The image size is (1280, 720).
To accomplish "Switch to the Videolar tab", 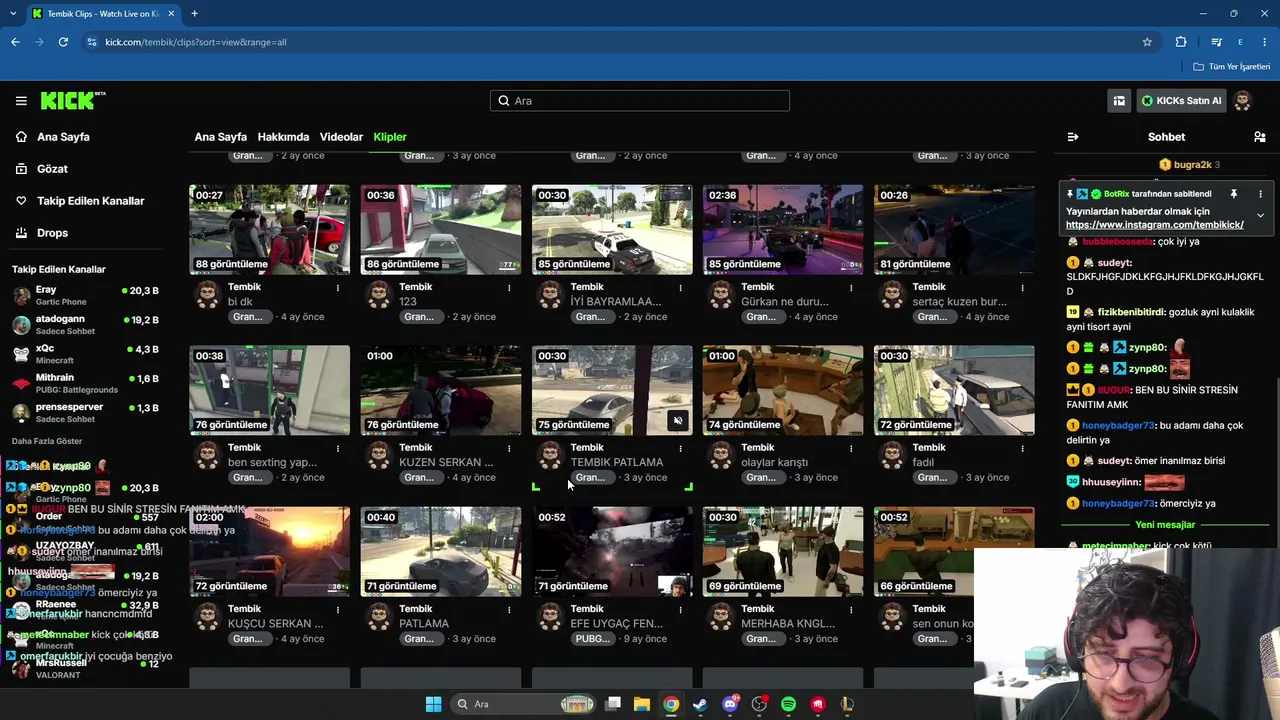I will (x=341, y=137).
